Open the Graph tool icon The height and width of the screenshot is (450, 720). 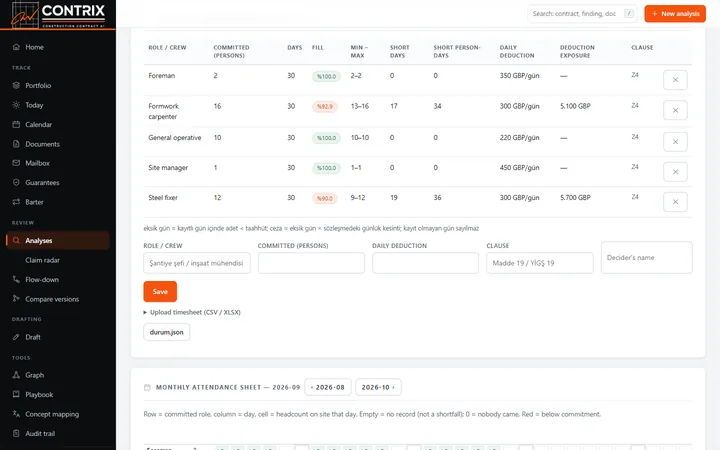point(16,375)
